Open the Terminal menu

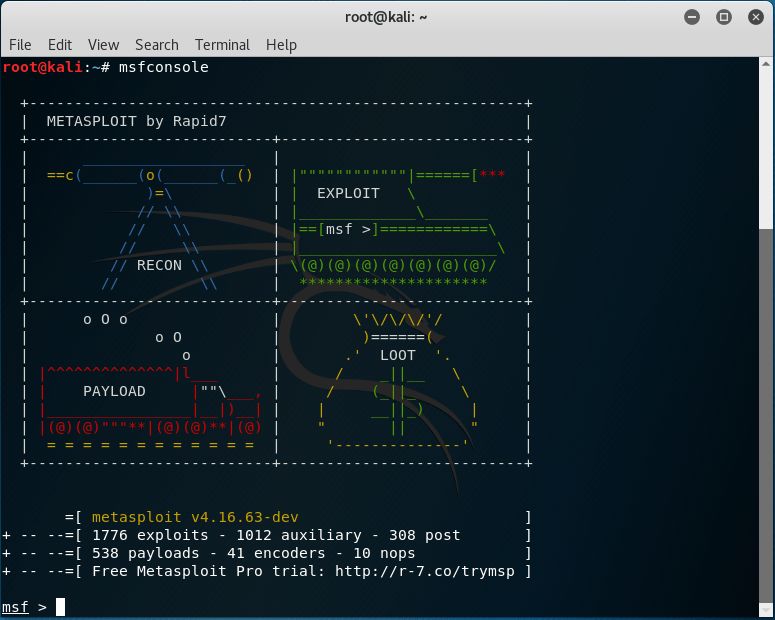coord(222,45)
